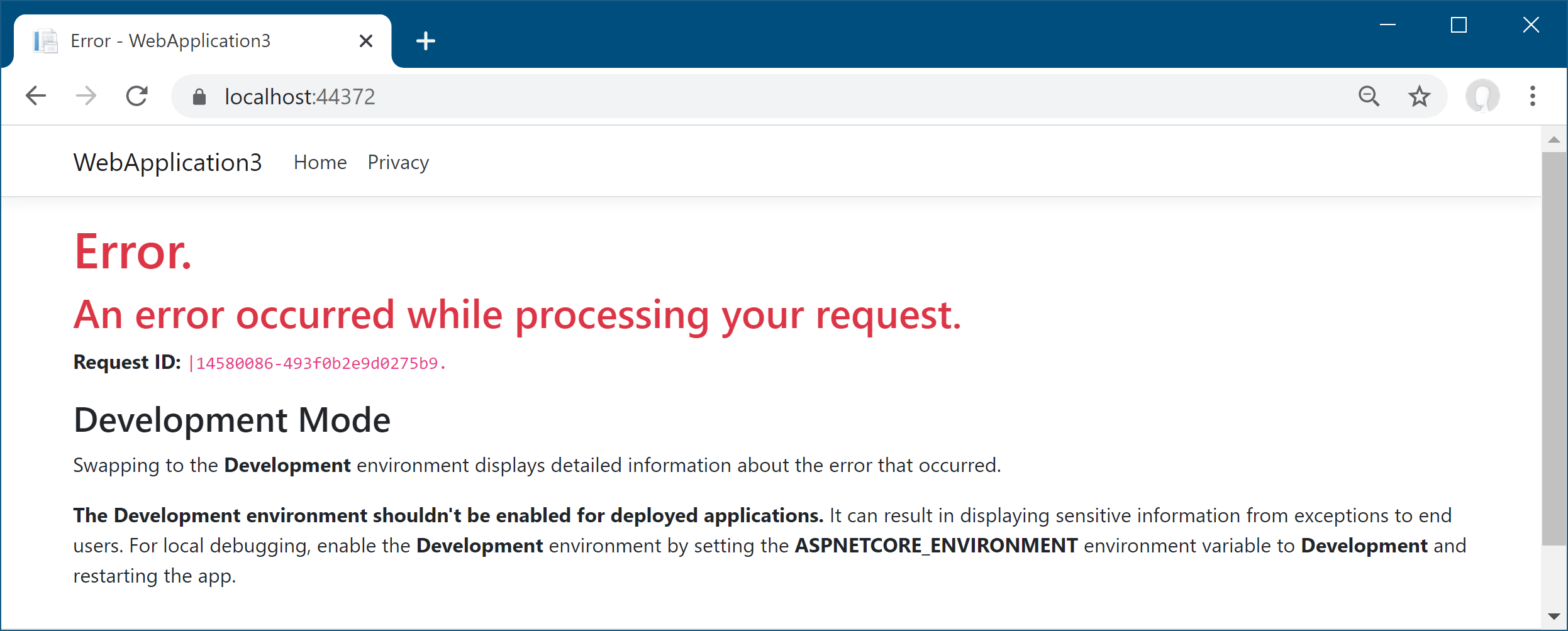Open a new tab with plus button
The height and width of the screenshot is (631, 1568).
point(426,41)
